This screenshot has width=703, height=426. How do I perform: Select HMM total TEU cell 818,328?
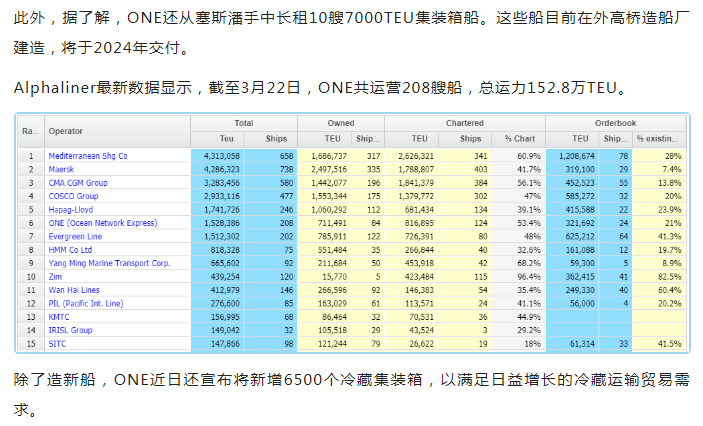(218, 250)
